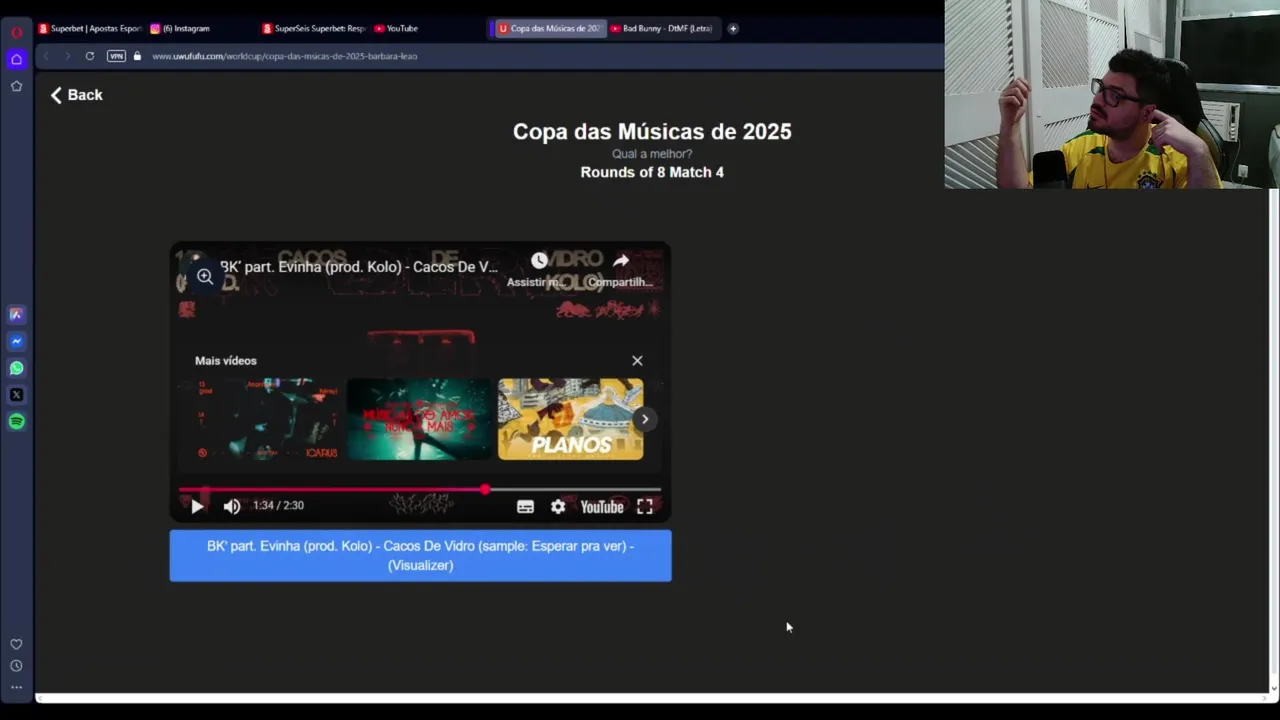Open the PLANOS suggested video thumbnail
The height and width of the screenshot is (720, 1280).
pyautogui.click(x=571, y=419)
